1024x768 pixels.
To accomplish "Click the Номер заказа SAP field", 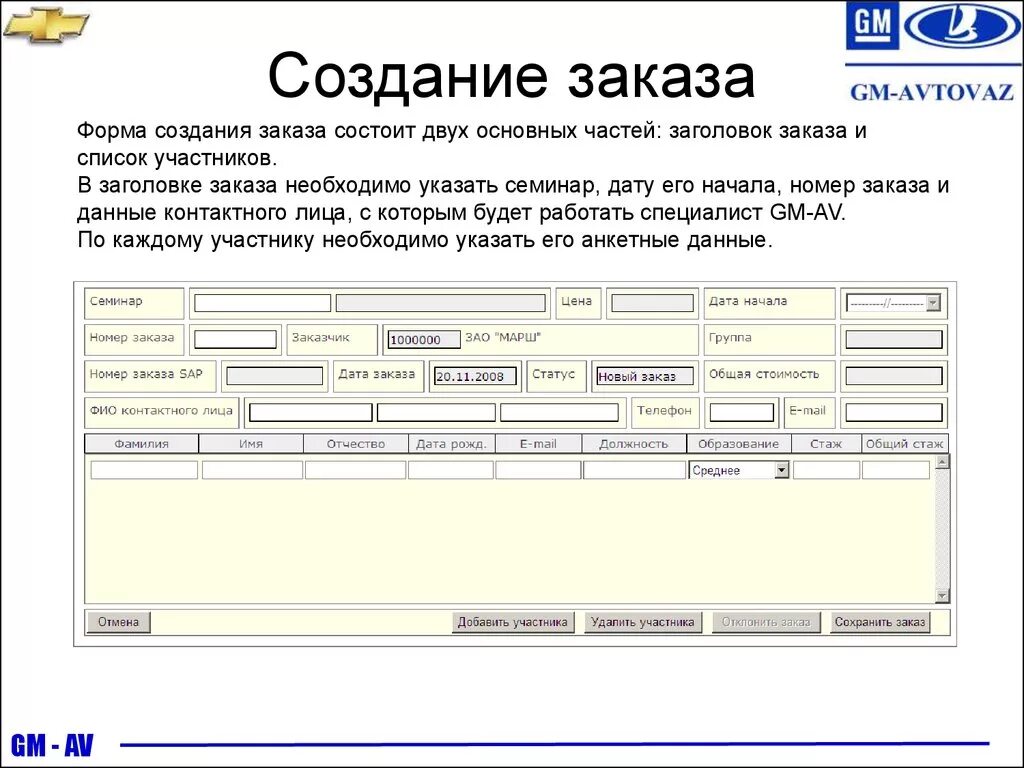I will [274, 376].
